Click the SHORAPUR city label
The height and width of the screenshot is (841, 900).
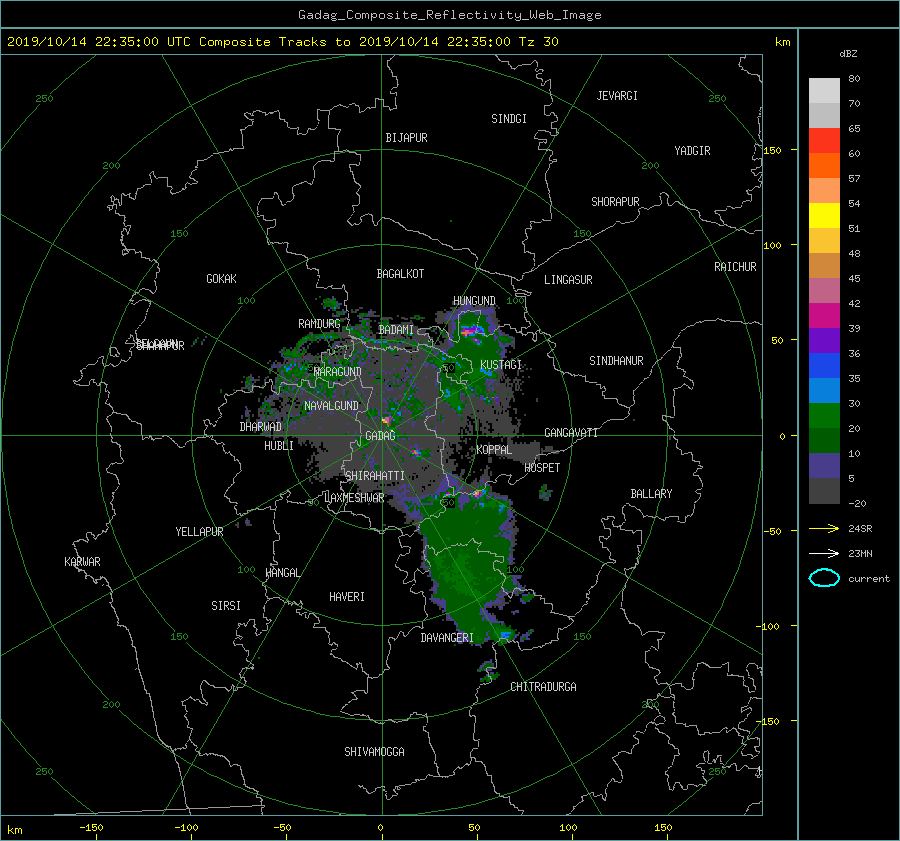point(615,202)
